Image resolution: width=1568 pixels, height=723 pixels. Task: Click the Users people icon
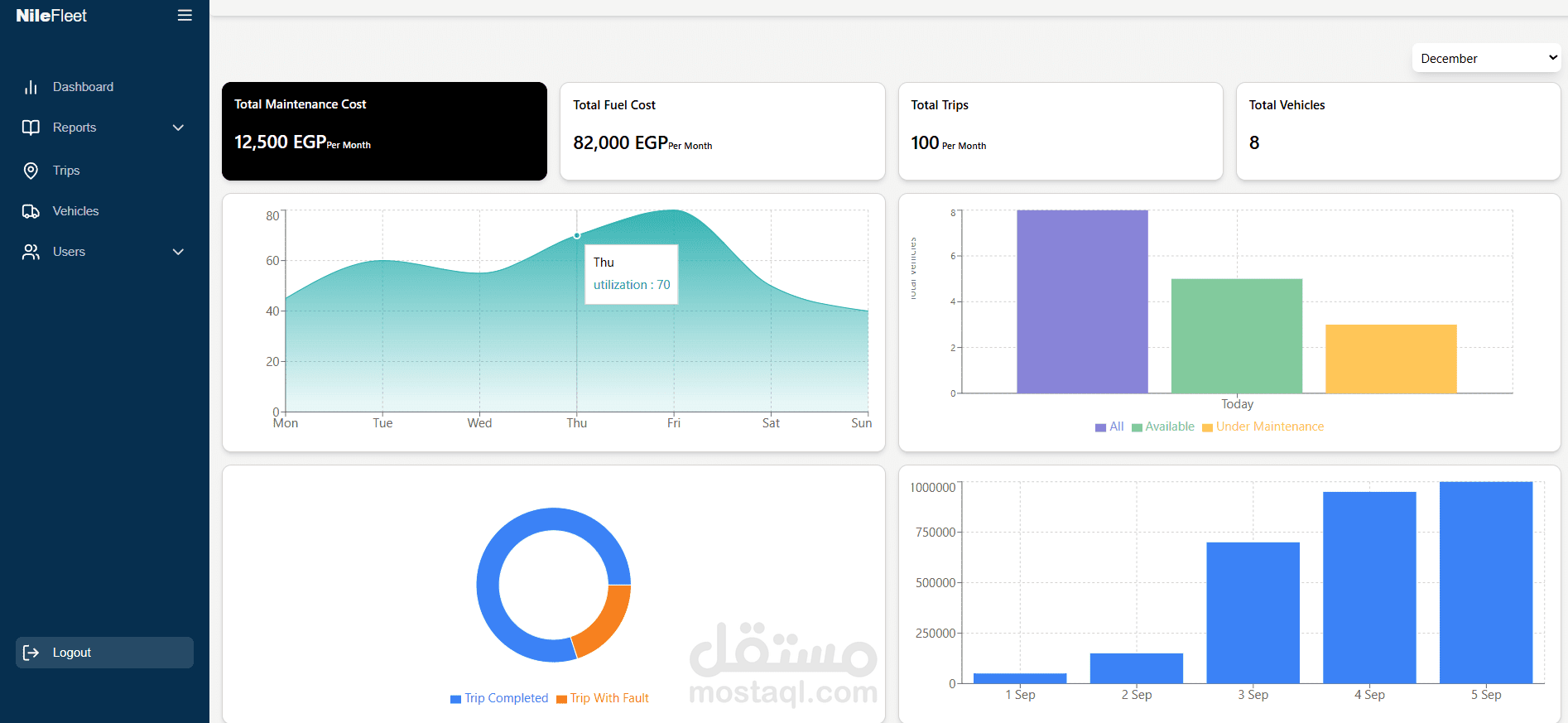pyautogui.click(x=31, y=252)
